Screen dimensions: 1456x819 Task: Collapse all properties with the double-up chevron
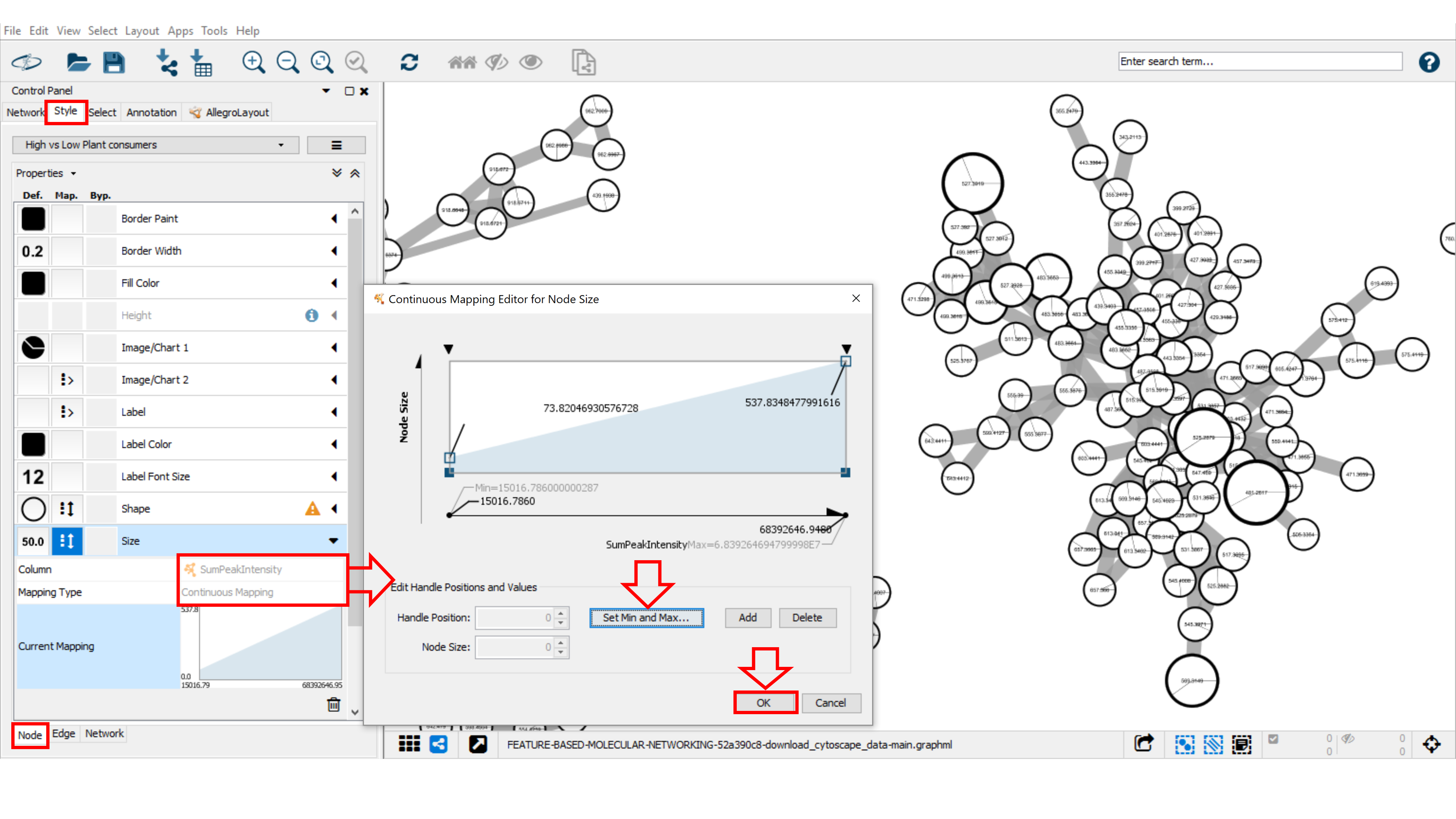click(355, 173)
